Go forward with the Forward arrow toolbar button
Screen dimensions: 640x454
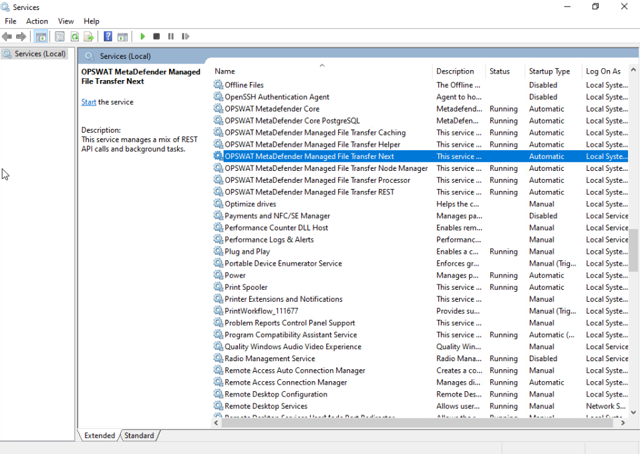pos(21,37)
